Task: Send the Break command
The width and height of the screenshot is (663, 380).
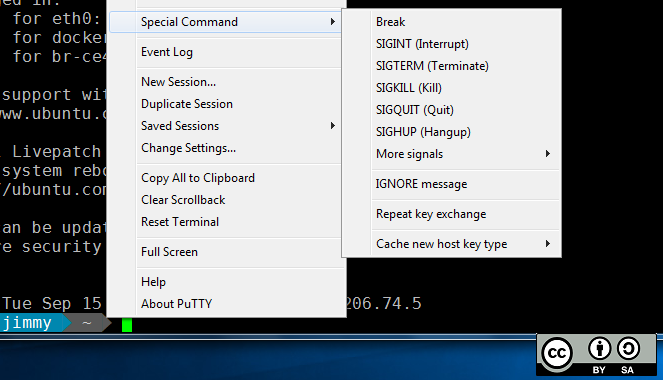Action: (452, 22)
